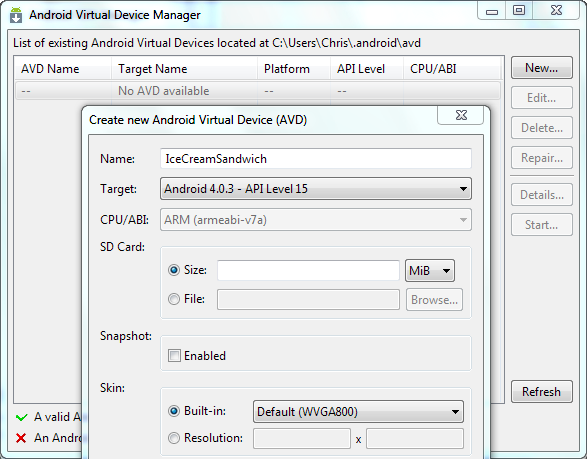Click the AVD Name column header
This screenshot has width=587, height=459.
click(x=63, y=69)
